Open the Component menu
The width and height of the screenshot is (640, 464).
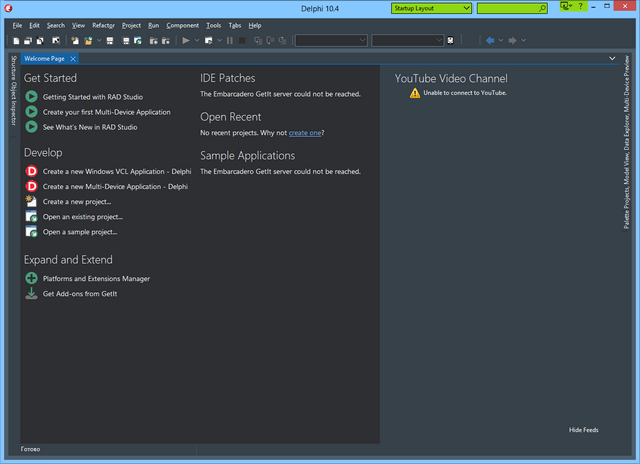(183, 25)
